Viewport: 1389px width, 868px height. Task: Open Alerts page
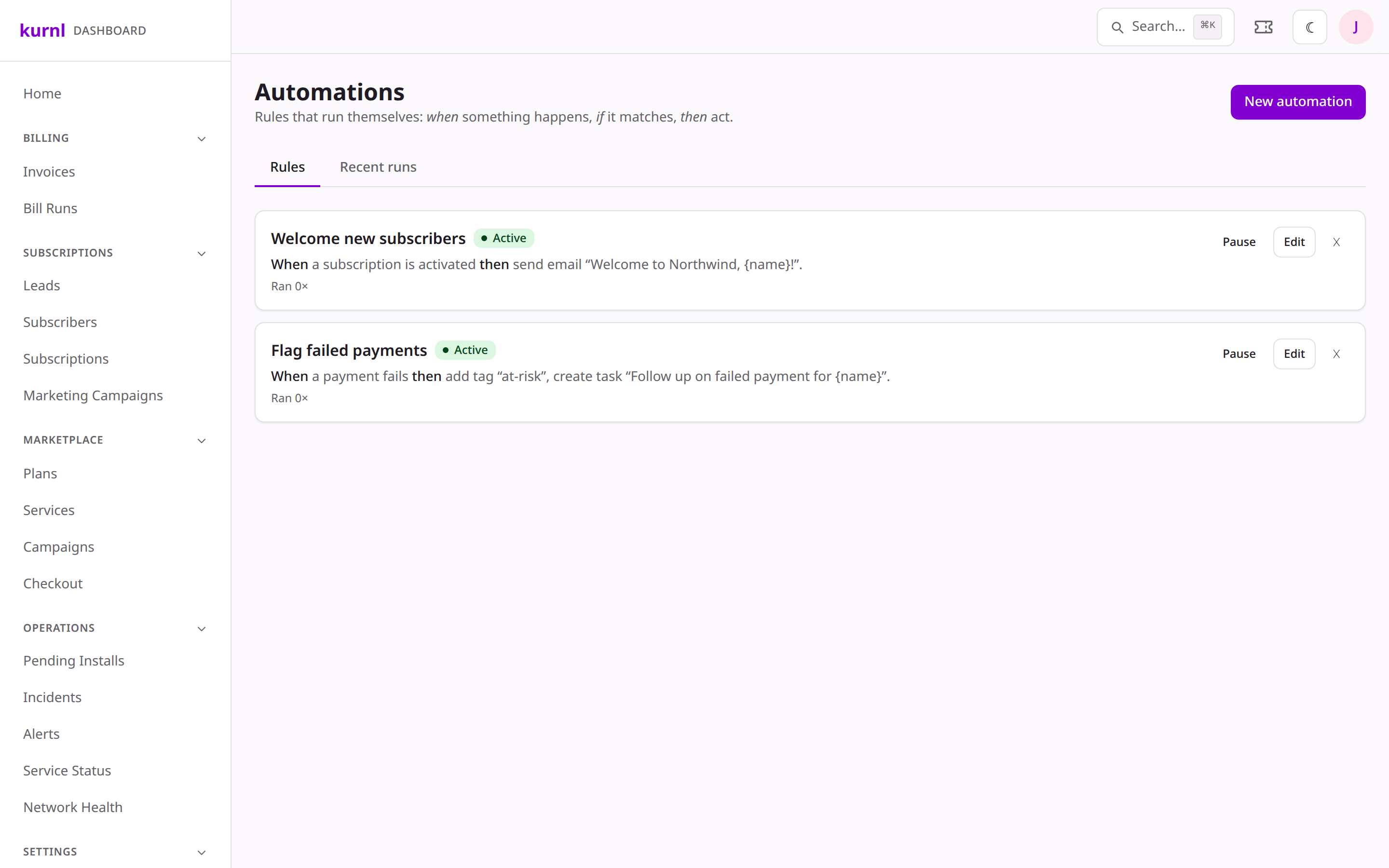click(x=41, y=734)
